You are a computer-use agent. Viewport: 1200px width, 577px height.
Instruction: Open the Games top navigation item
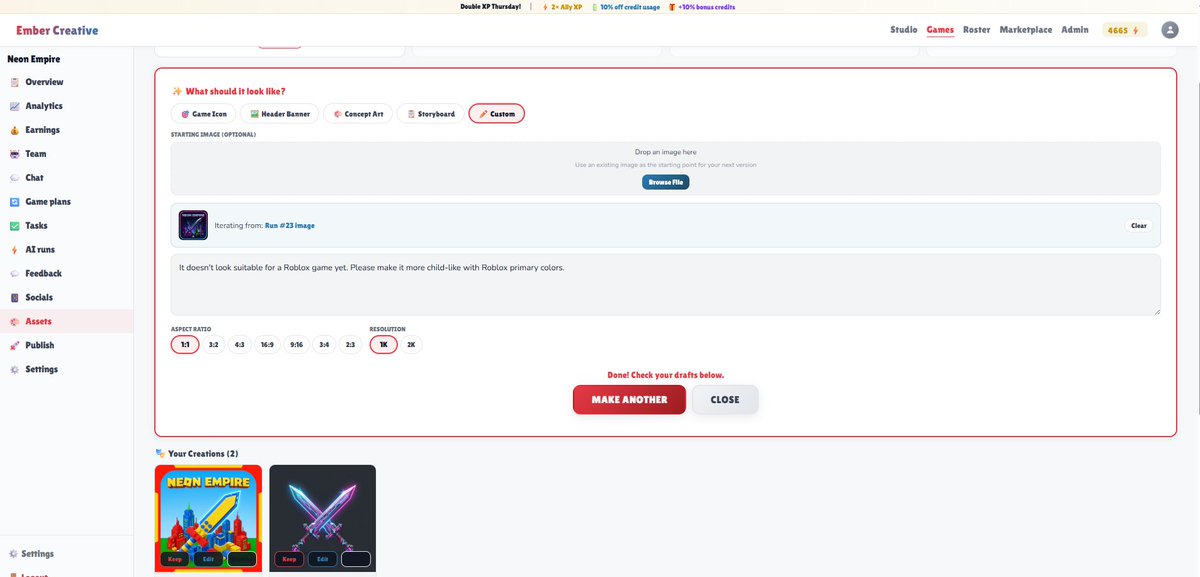pyautogui.click(x=940, y=30)
